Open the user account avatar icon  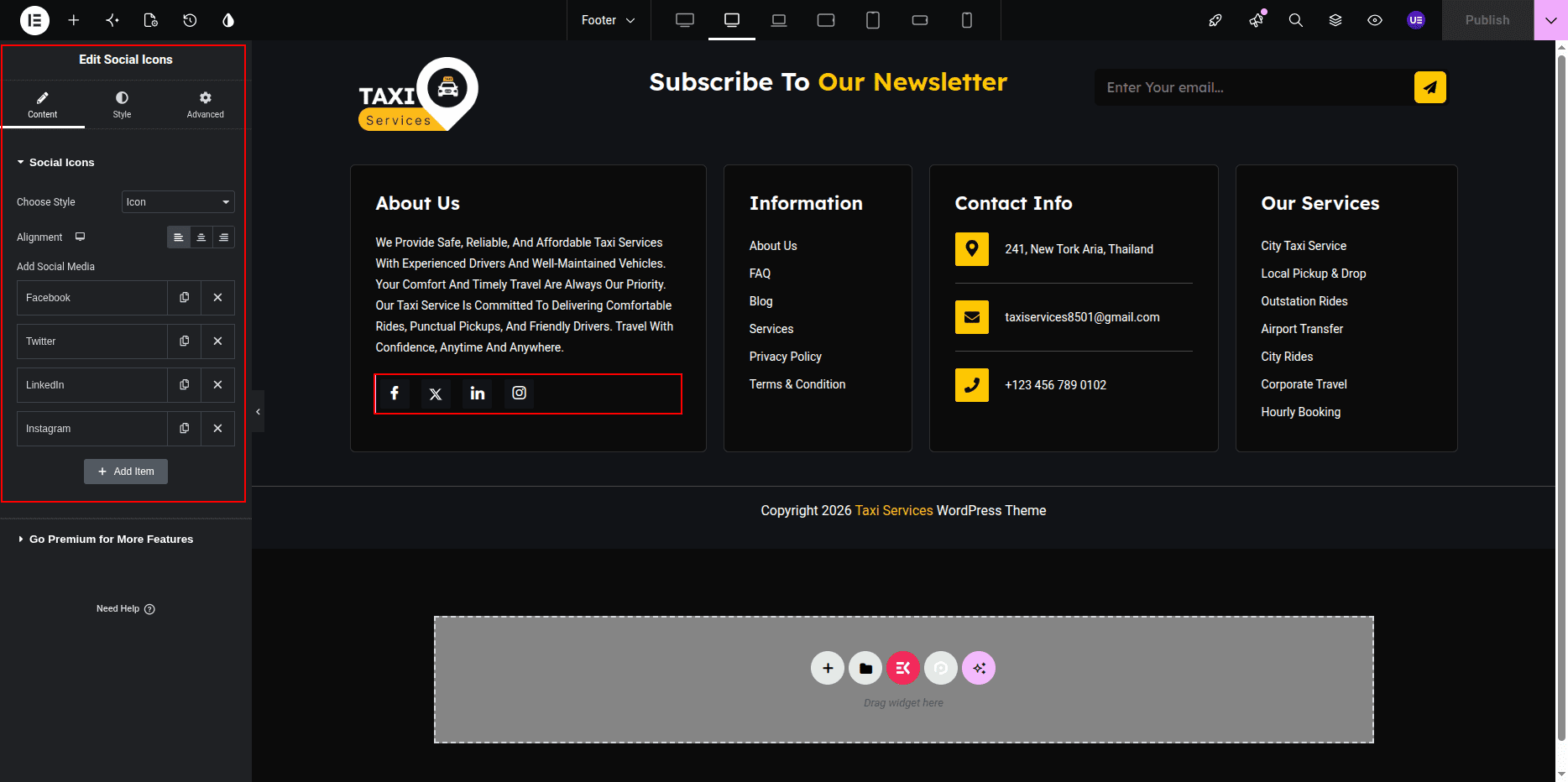pyautogui.click(x=1416, y=20)
